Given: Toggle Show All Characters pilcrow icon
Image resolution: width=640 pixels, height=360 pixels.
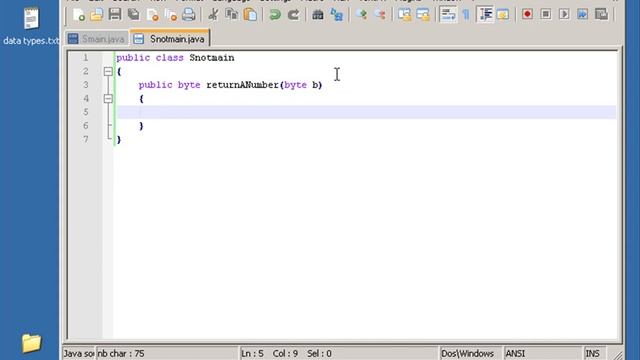Looking at the screenshot, I should [x=466, y=15].
